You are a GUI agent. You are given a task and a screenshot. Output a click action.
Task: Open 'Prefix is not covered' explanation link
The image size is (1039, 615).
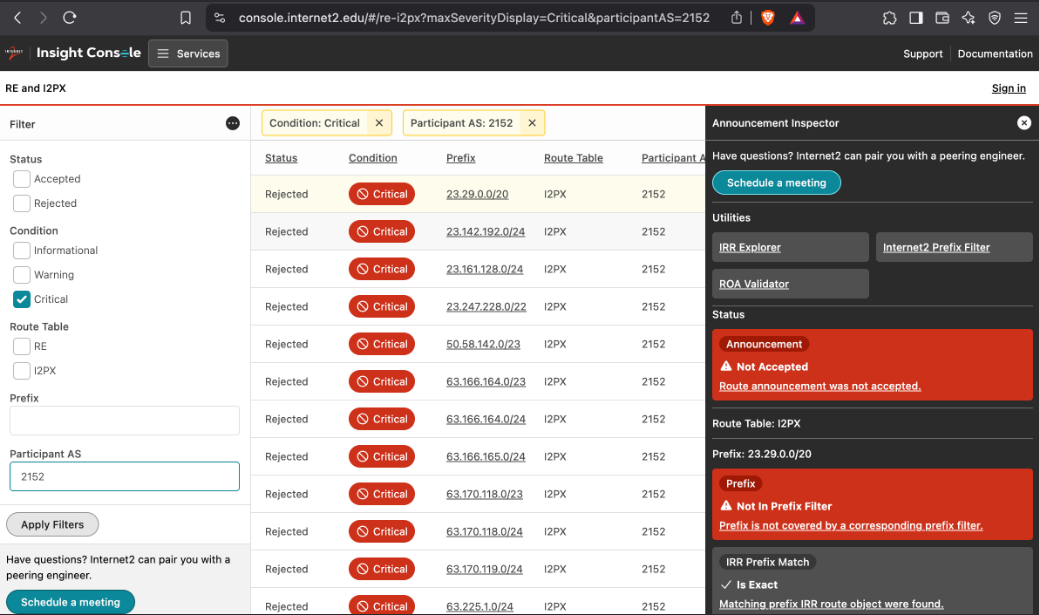[x=851, y=526]
